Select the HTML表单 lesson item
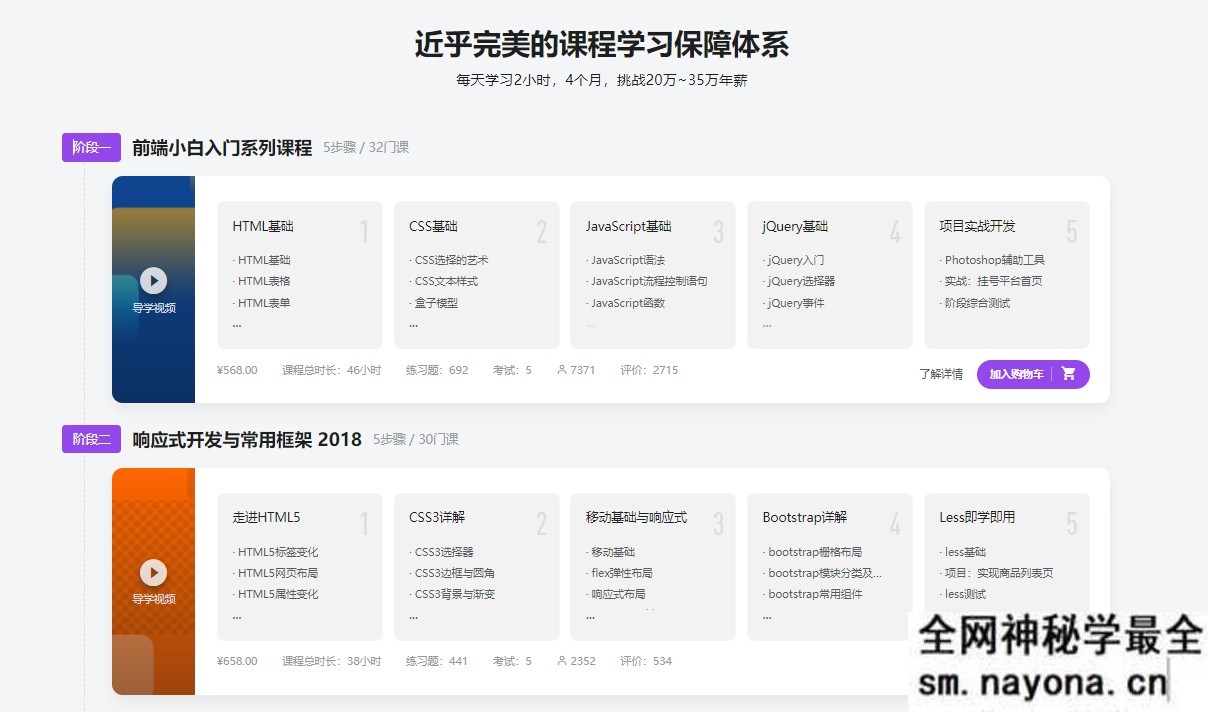This screenshot has height=712, width=1208. (264, 303)
